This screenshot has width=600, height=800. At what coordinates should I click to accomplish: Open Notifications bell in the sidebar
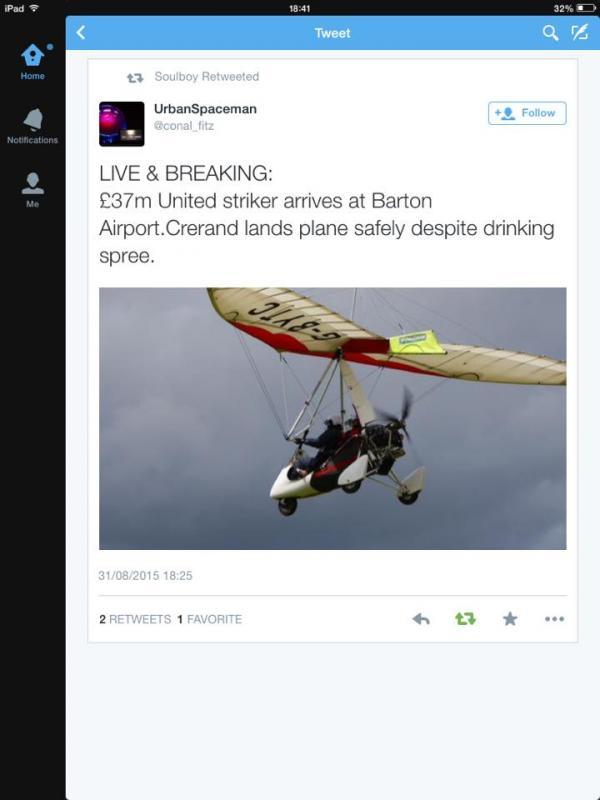click(33, 126)
